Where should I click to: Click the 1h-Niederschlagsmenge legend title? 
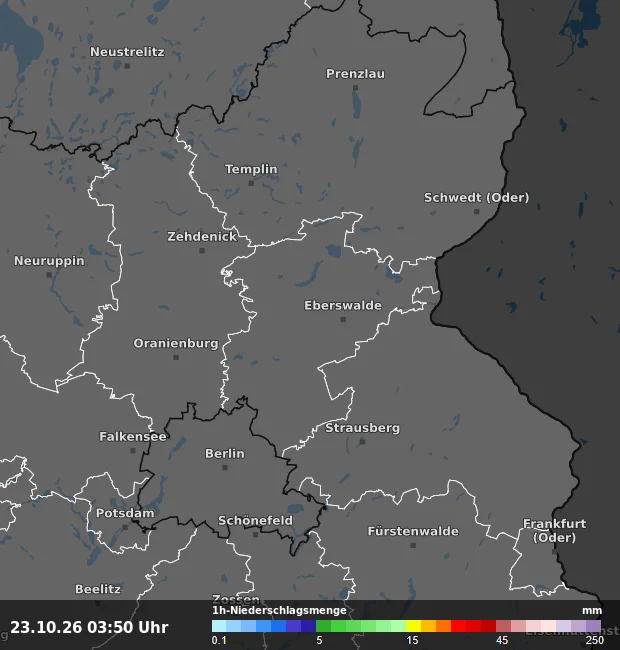click(x=279, y=610)
